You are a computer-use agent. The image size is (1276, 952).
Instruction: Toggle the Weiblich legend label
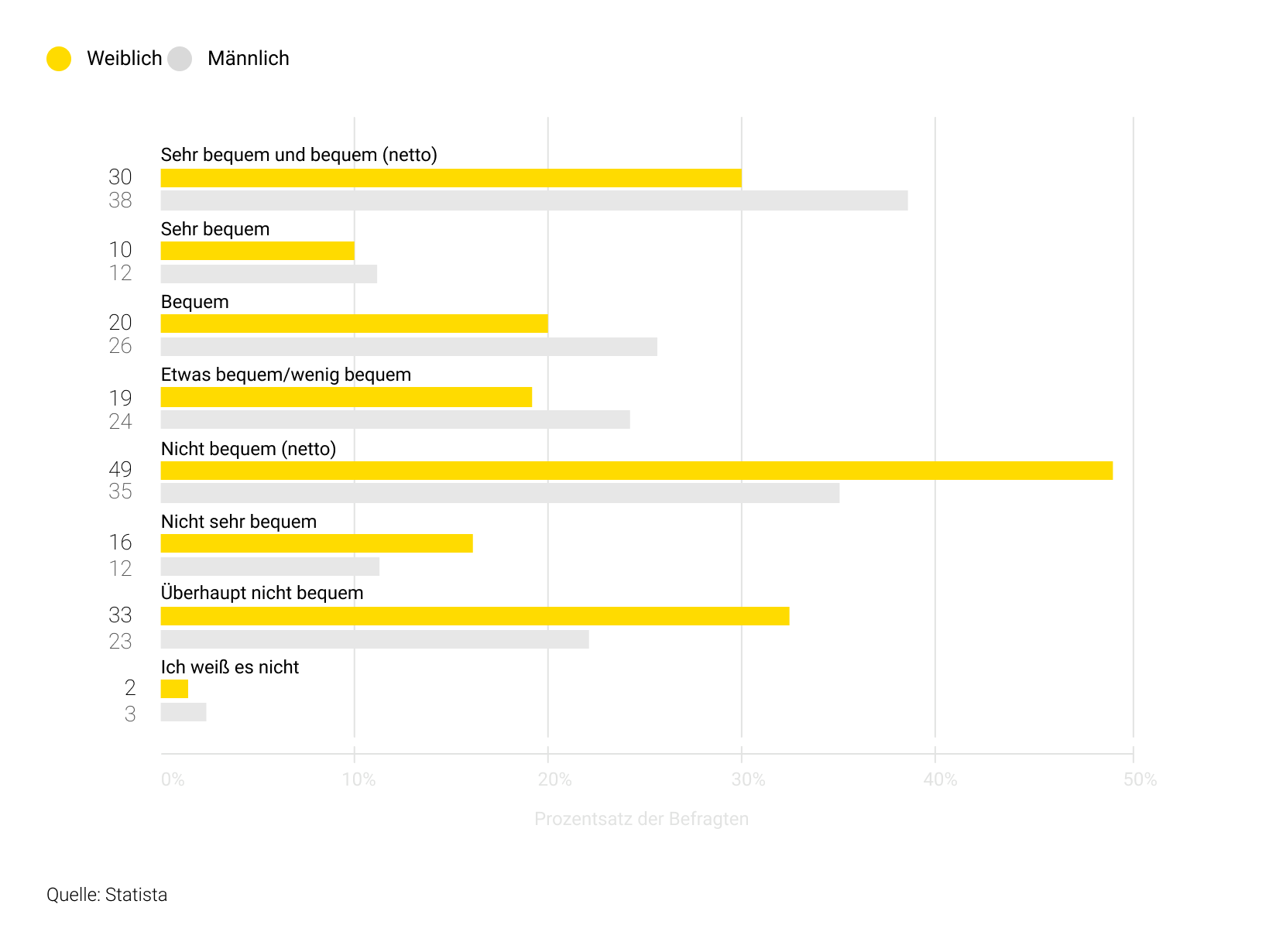pyautogui.click(x=124, y=59)
